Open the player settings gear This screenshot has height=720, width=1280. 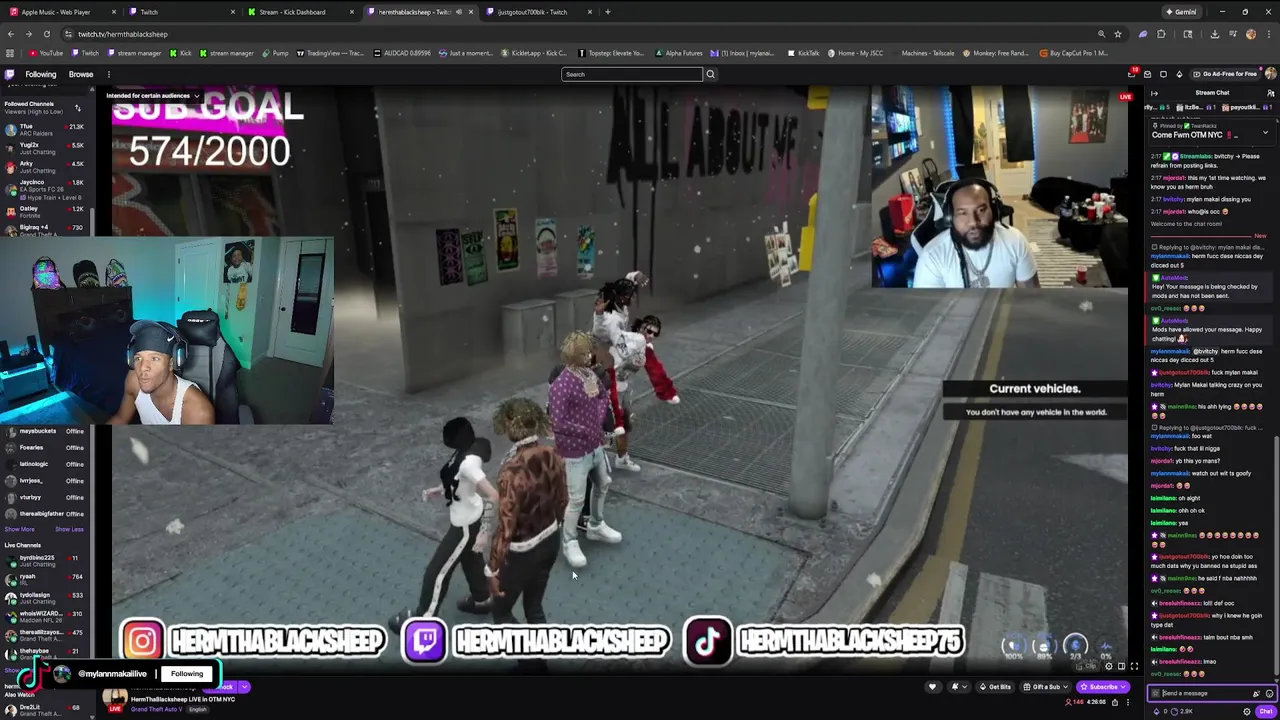click(1108, 666)
